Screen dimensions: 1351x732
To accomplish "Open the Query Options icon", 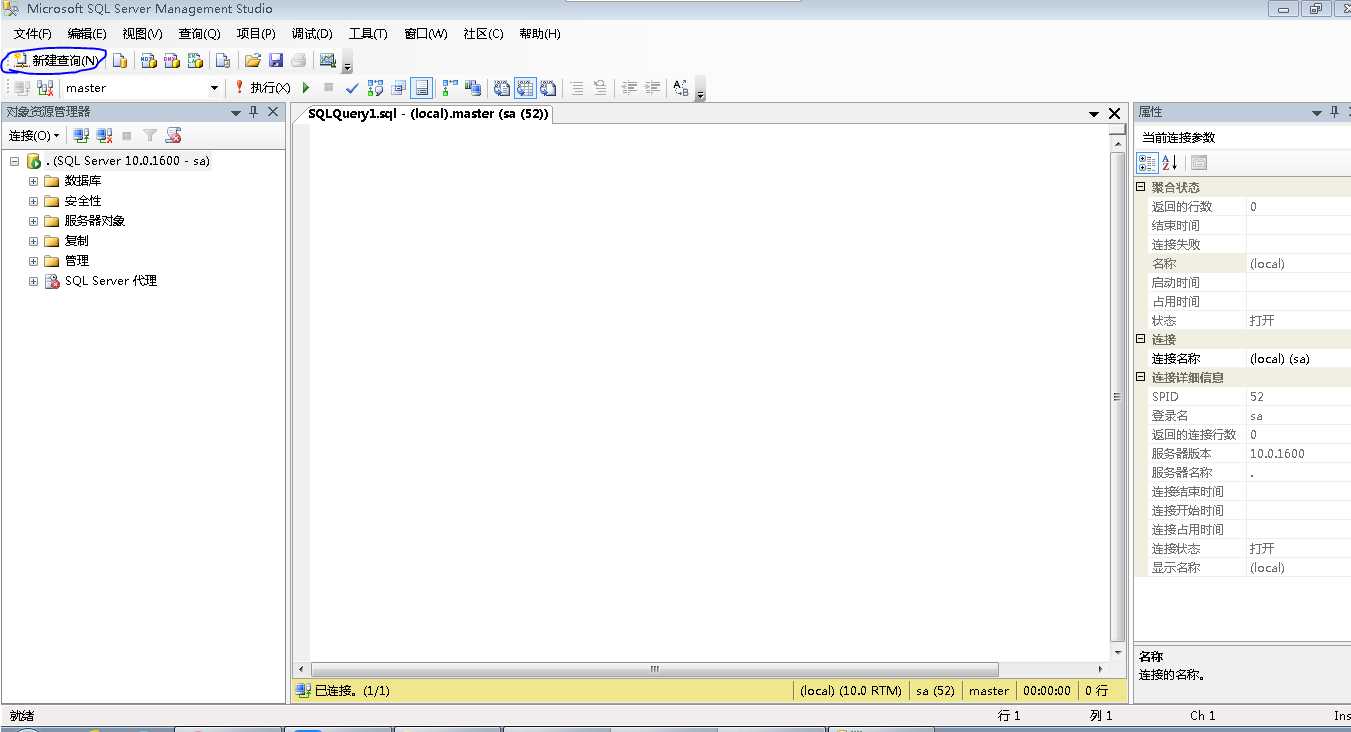I will point(399,88).
